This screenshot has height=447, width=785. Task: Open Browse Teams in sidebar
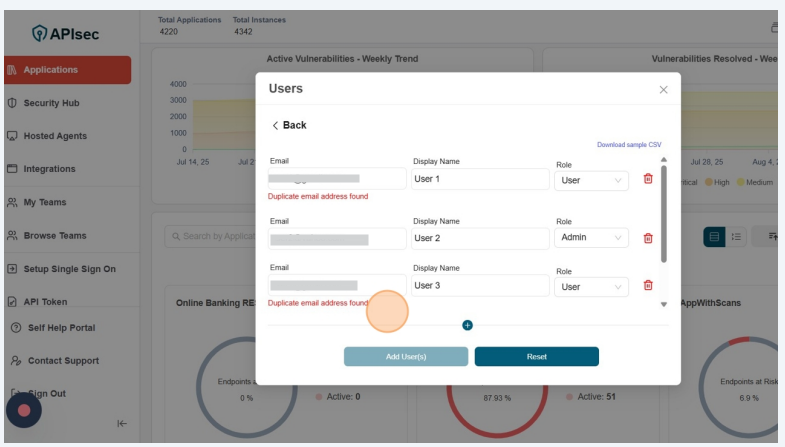click(x=55, y=236)
